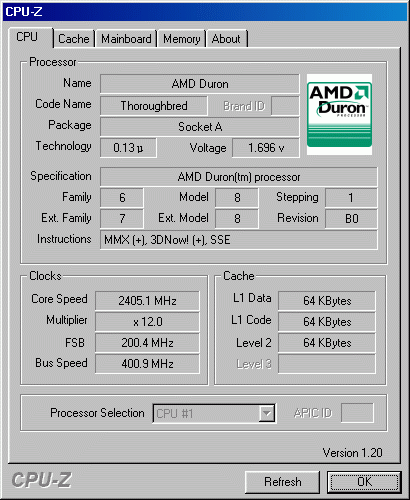The image size is (410, 500).
Task: Click the Core Speed value field
Action: point(147,301)
